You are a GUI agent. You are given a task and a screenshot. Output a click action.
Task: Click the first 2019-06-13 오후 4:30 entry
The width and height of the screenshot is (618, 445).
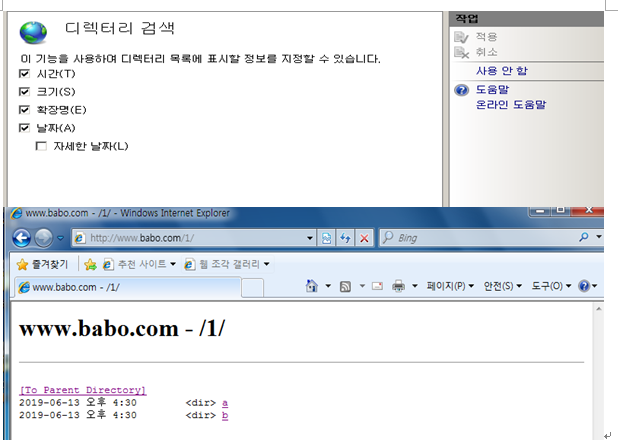(78, 403)
